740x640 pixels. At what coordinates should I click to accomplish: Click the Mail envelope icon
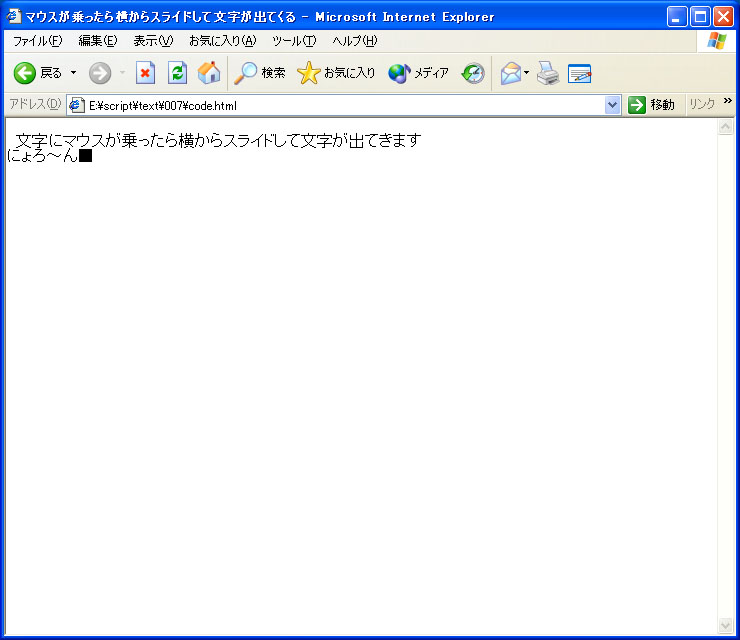tap(511, 74)
